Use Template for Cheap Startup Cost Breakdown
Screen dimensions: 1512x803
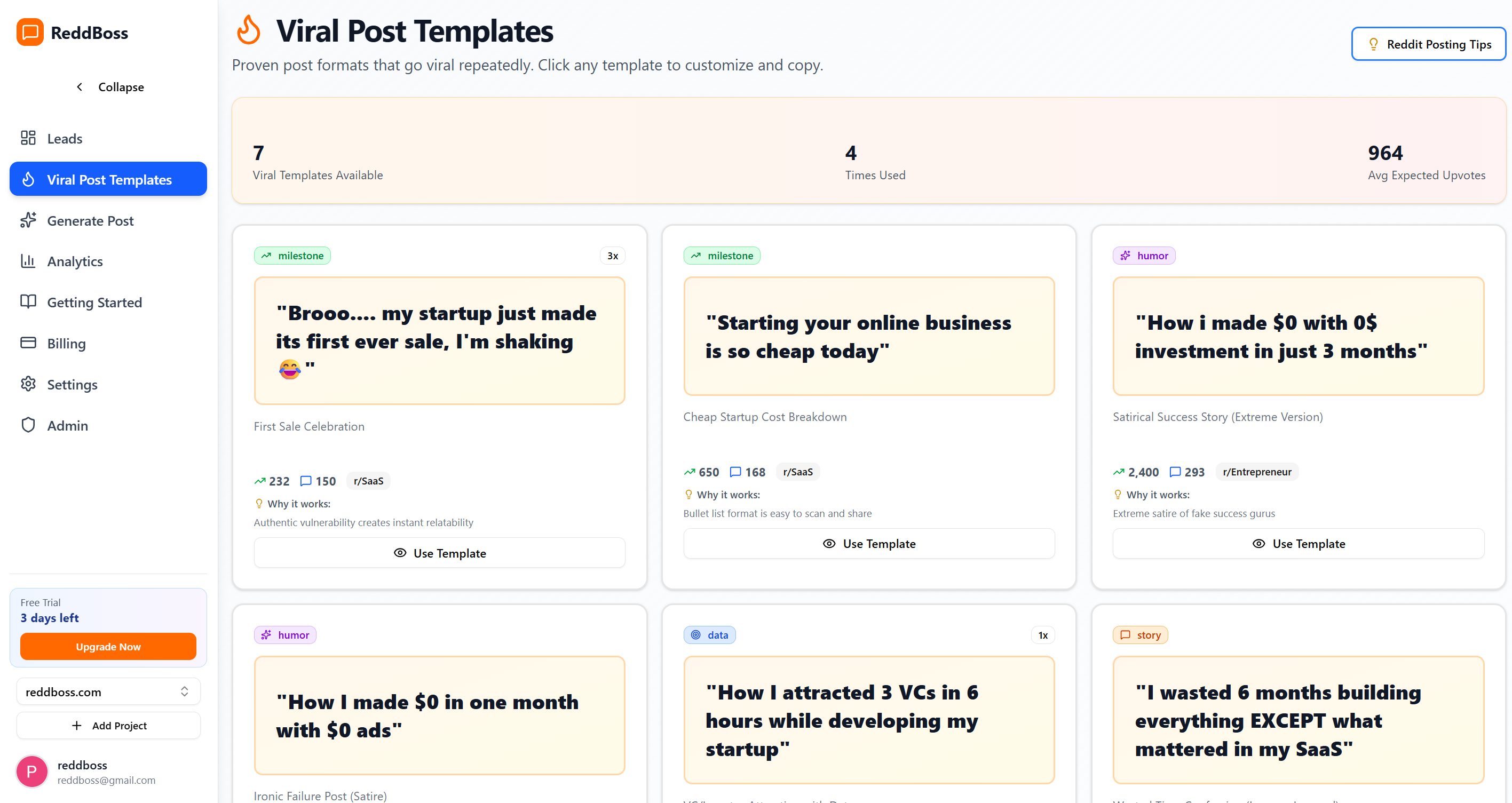[x=869, y=543]
